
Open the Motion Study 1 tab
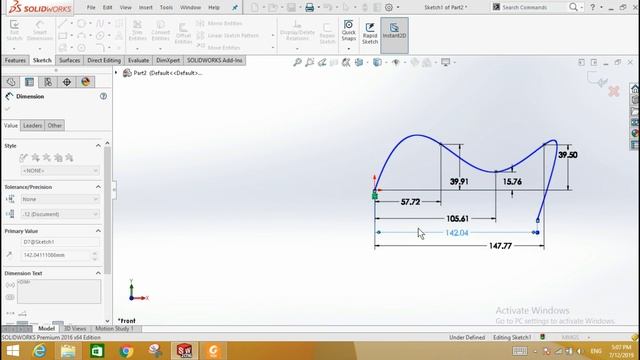coord(114,329)
